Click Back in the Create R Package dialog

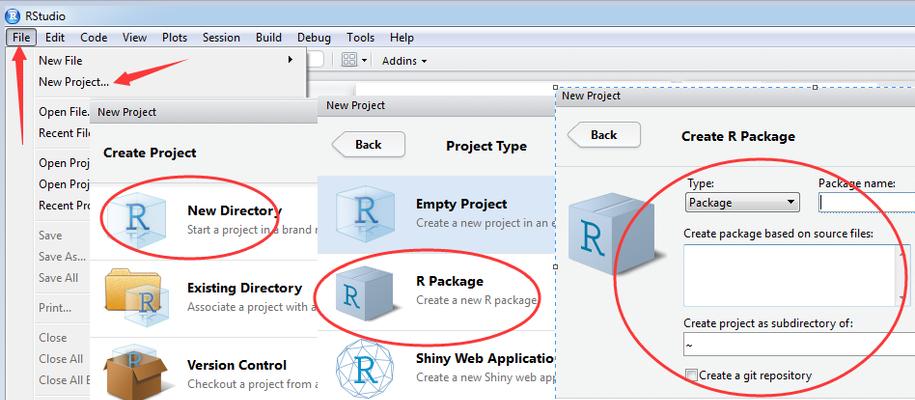(604, 134)
